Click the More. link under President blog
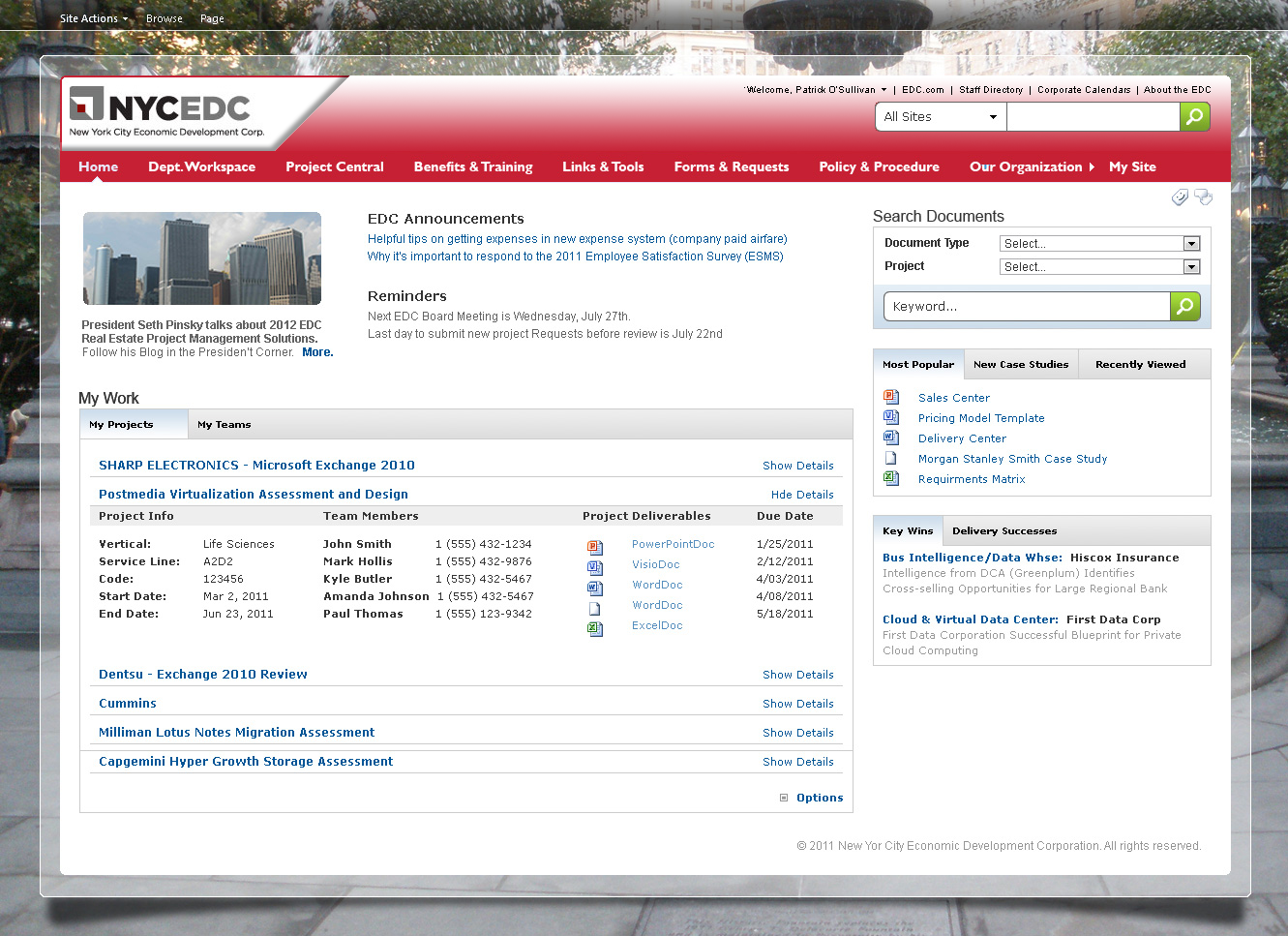 (x=317, y=352)
